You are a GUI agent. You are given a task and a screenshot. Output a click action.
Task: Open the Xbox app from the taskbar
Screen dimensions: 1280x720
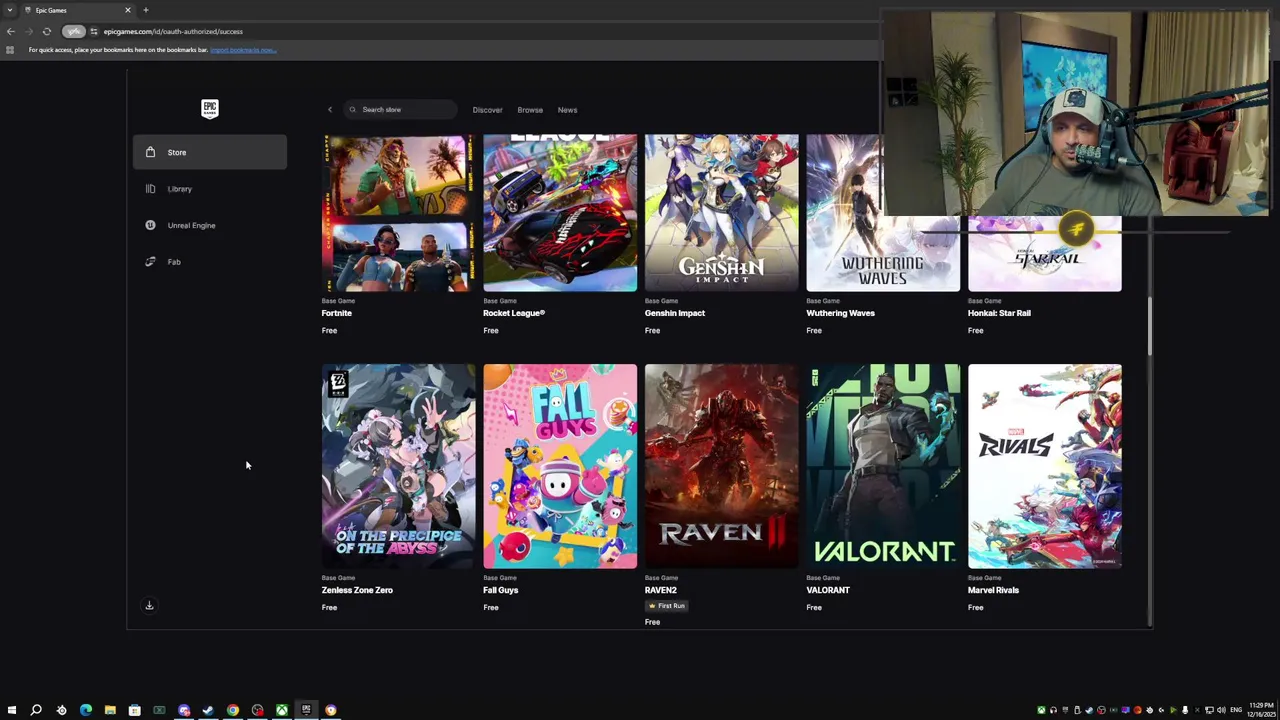pyautogui.click(x=282, y=710)
